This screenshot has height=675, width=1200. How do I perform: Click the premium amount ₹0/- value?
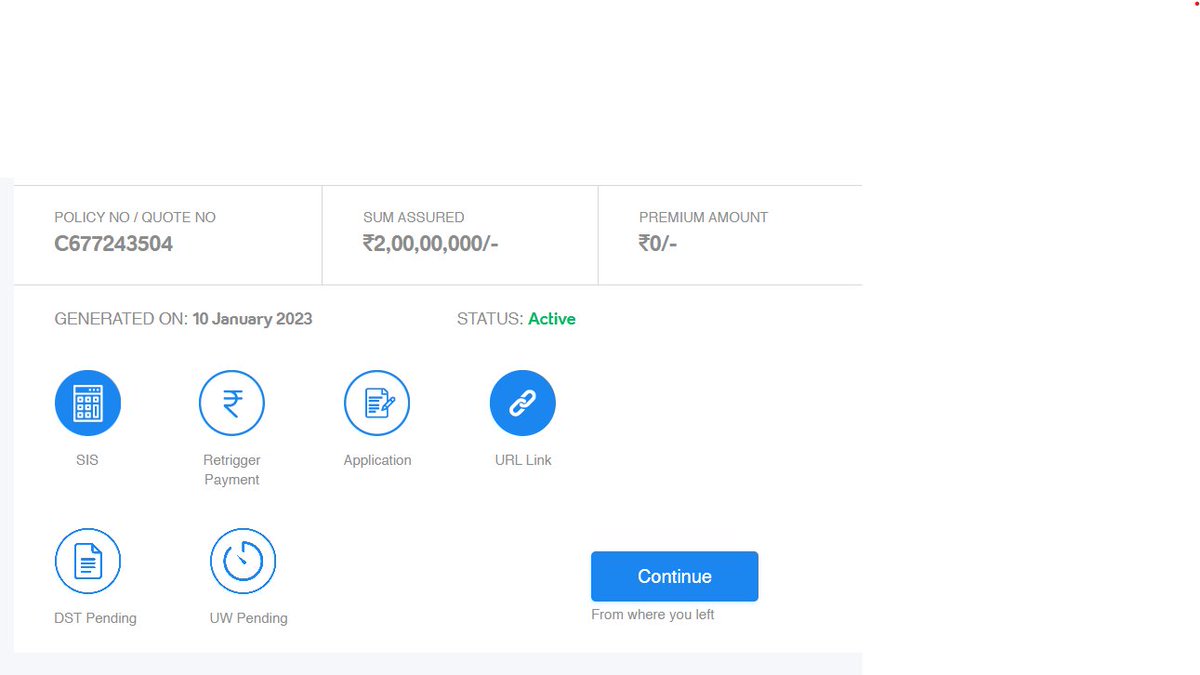[x=658, y=244]
